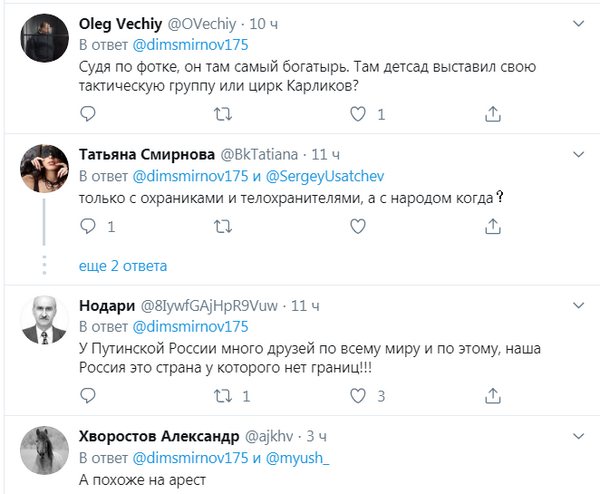Screen dimensions: 600x494
Task: Open more options menu on Татьяна Смирнова's tweet
Action: 578,154
